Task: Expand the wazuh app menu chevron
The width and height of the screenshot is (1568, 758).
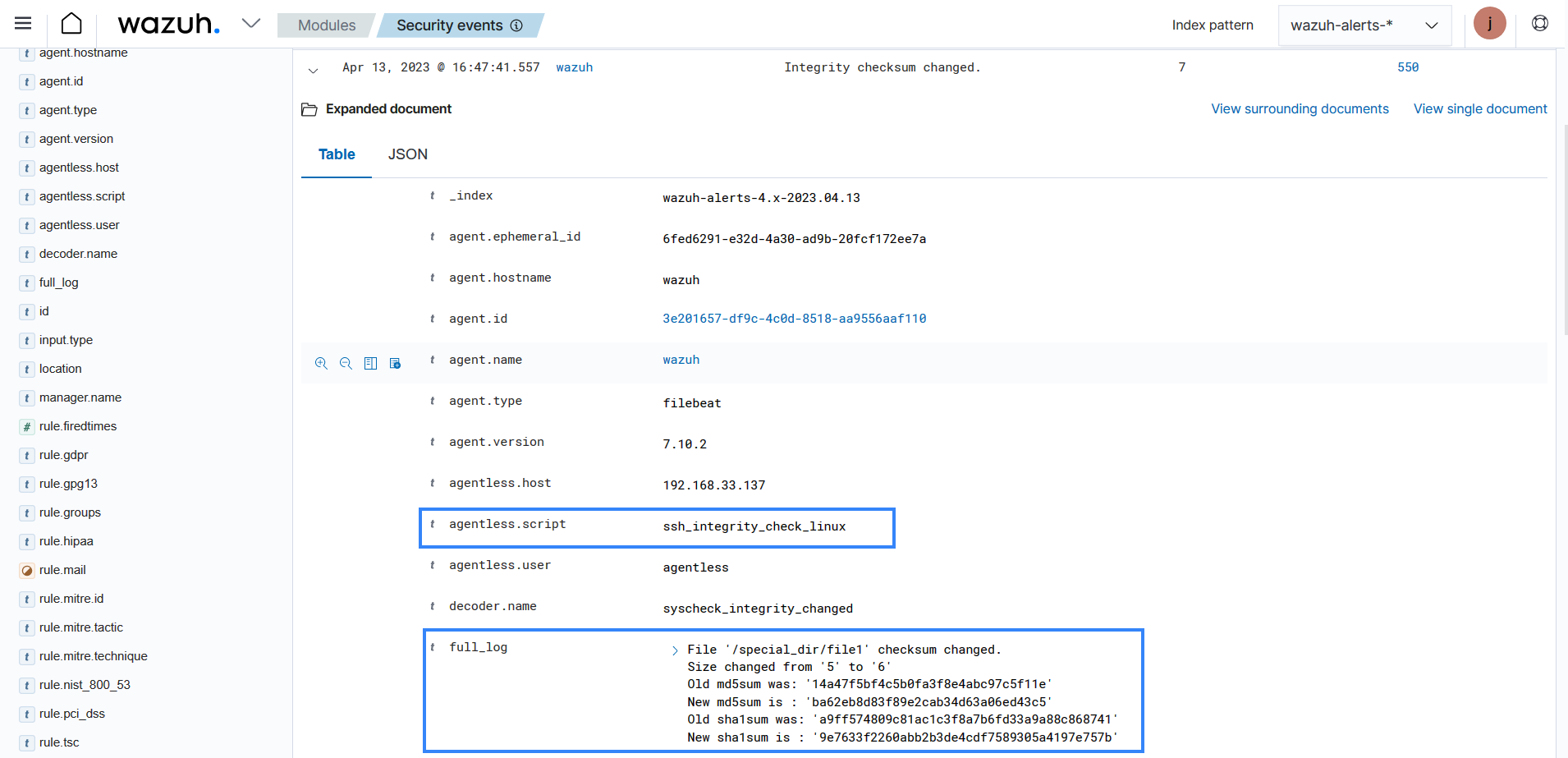Action: coord(251,24)
